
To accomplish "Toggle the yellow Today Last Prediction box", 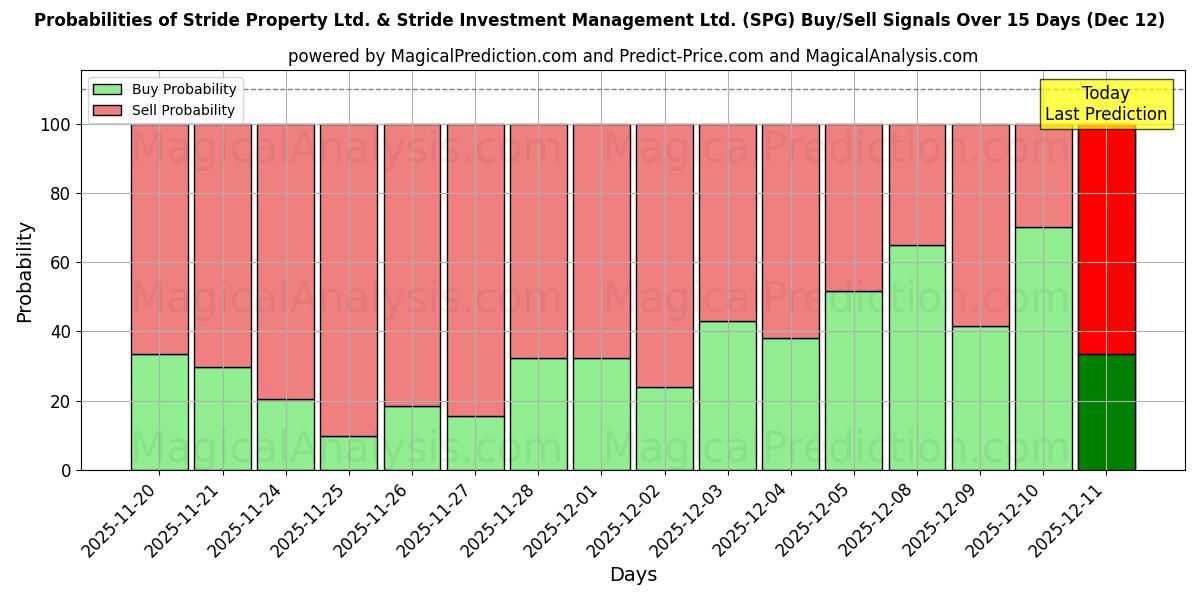I will click(x=1106, y=100).
